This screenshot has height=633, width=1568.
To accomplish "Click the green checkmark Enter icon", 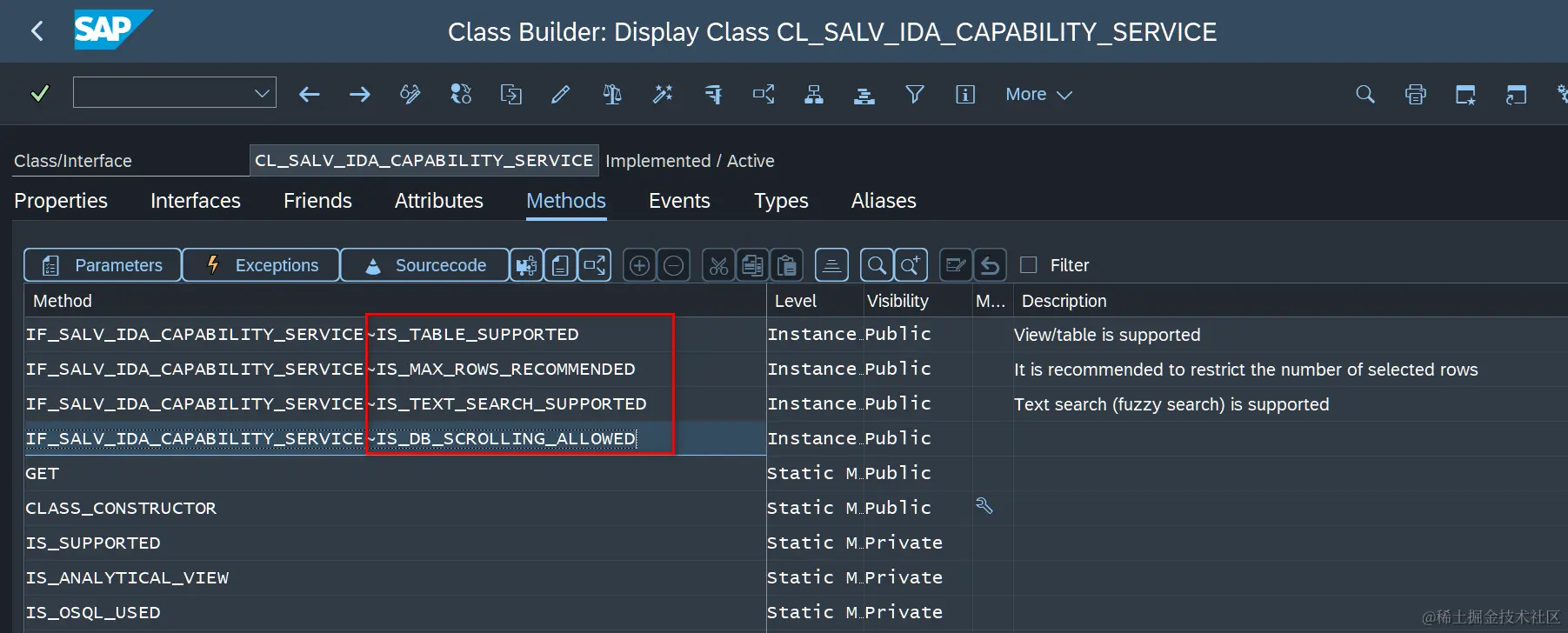I will click(39, 93).
